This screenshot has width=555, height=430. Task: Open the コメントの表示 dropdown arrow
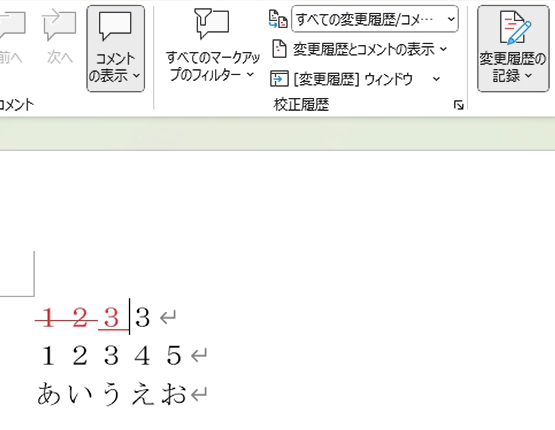[x=137, y=75]
